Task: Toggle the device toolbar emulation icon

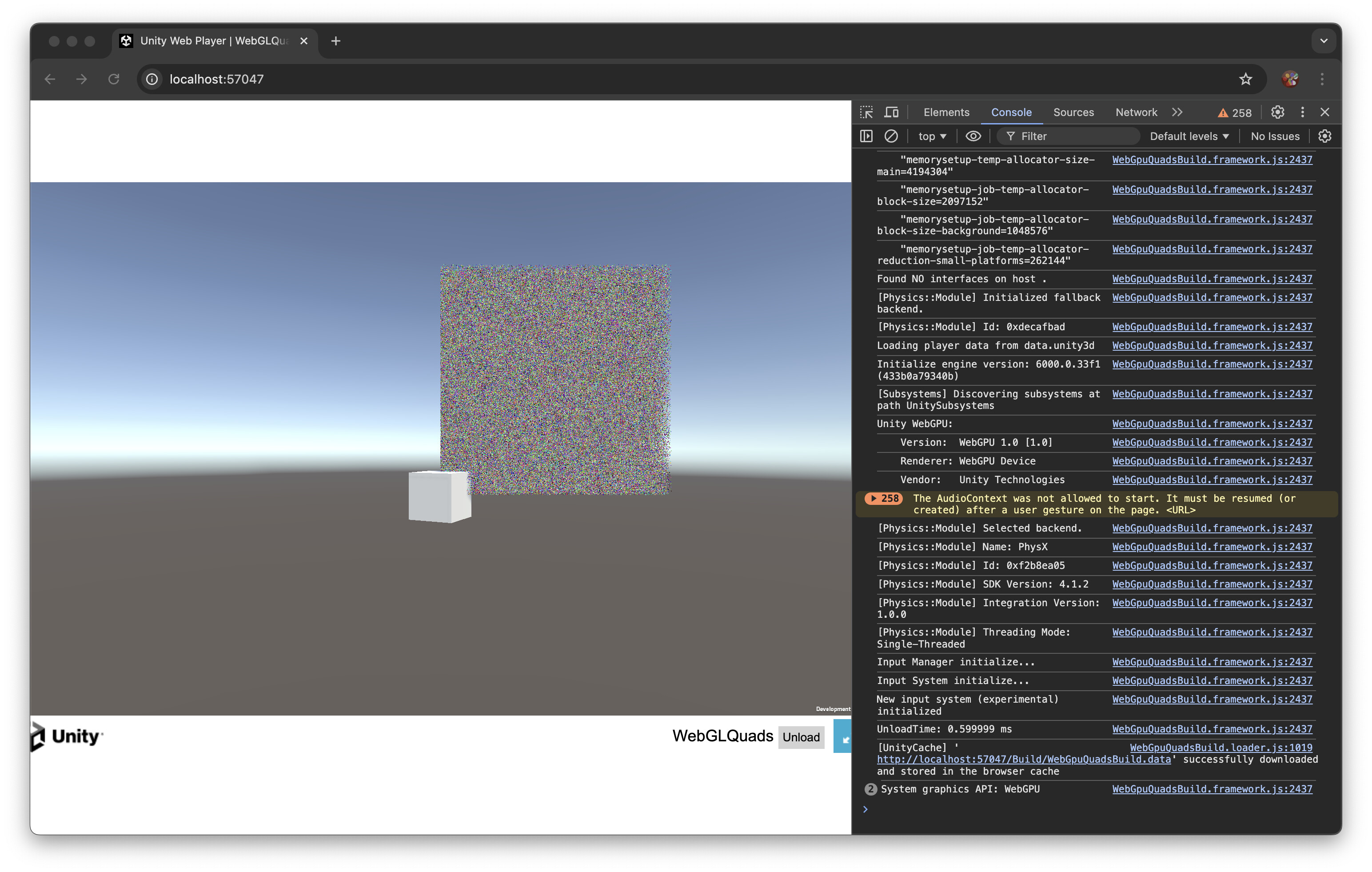Action: click(x=891, y=112)
